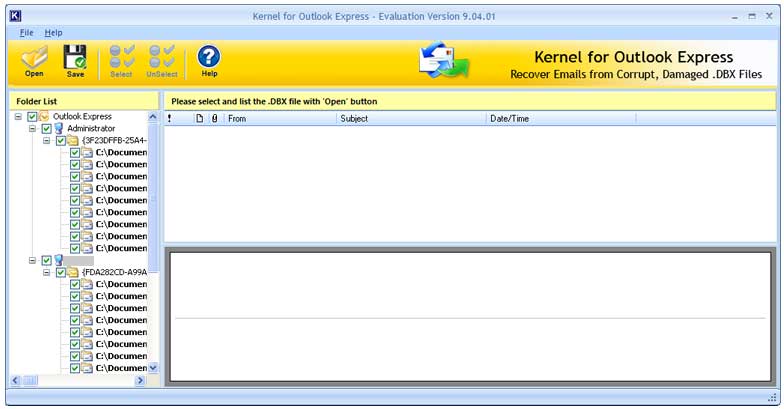Click the exclamation priority column header

coord(170,118)
